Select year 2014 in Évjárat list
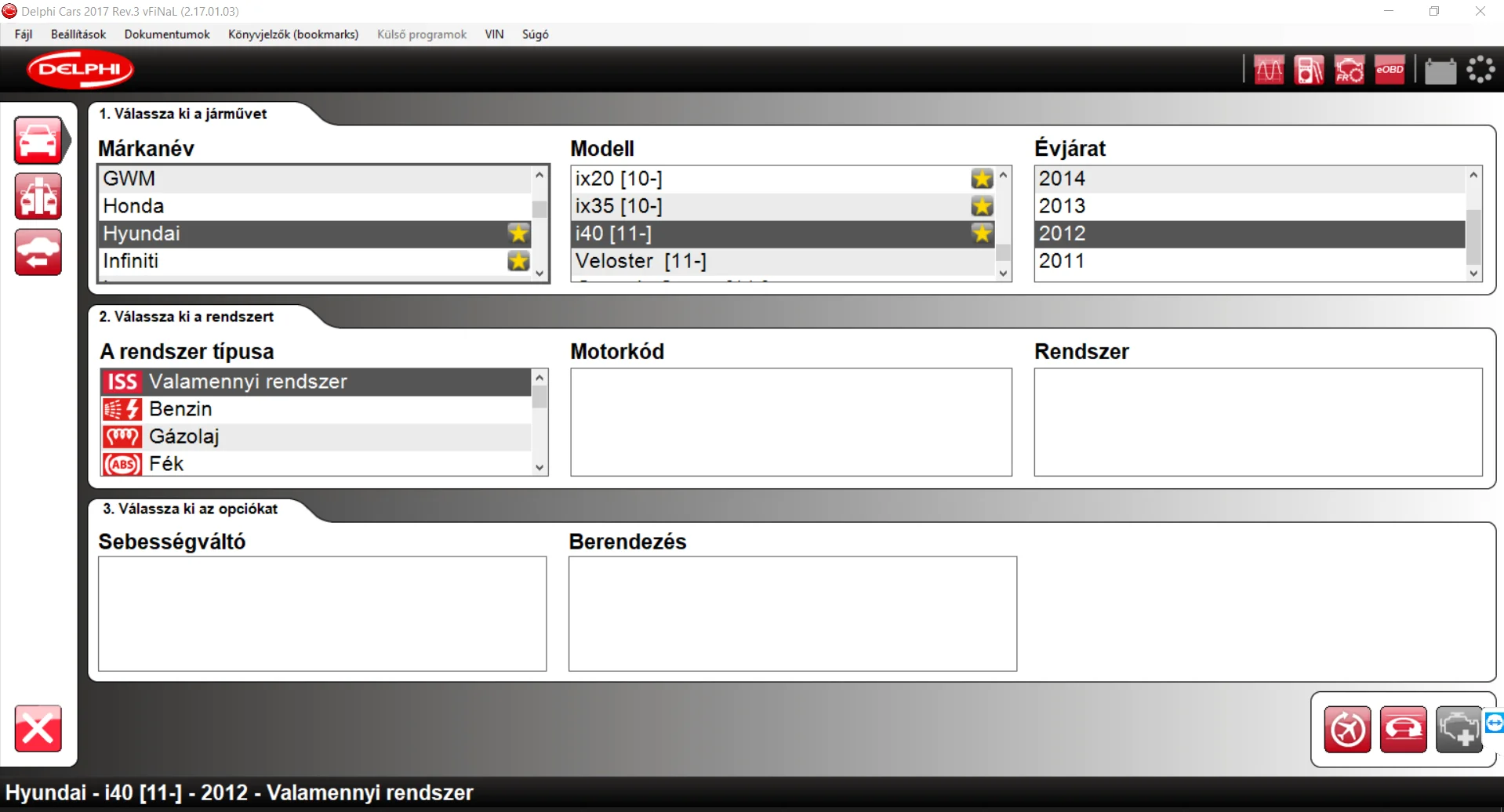 (x=1250, y=179)
